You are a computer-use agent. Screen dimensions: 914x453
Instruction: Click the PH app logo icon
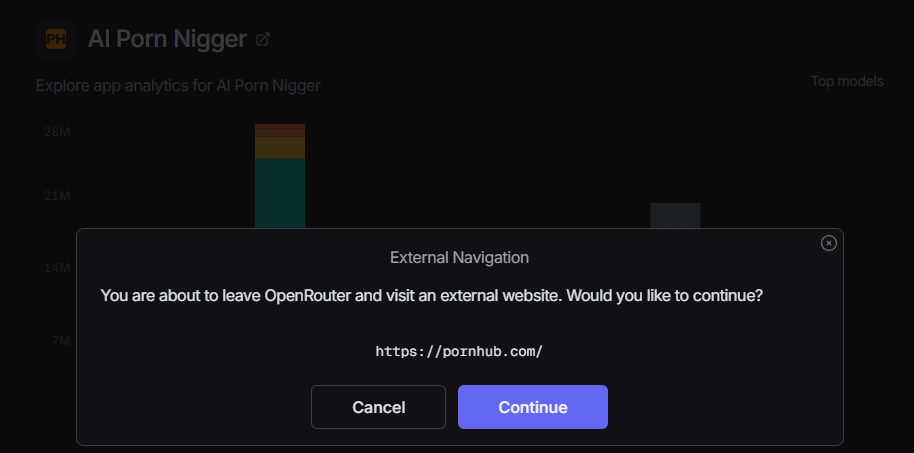click(x=56, y=39)
